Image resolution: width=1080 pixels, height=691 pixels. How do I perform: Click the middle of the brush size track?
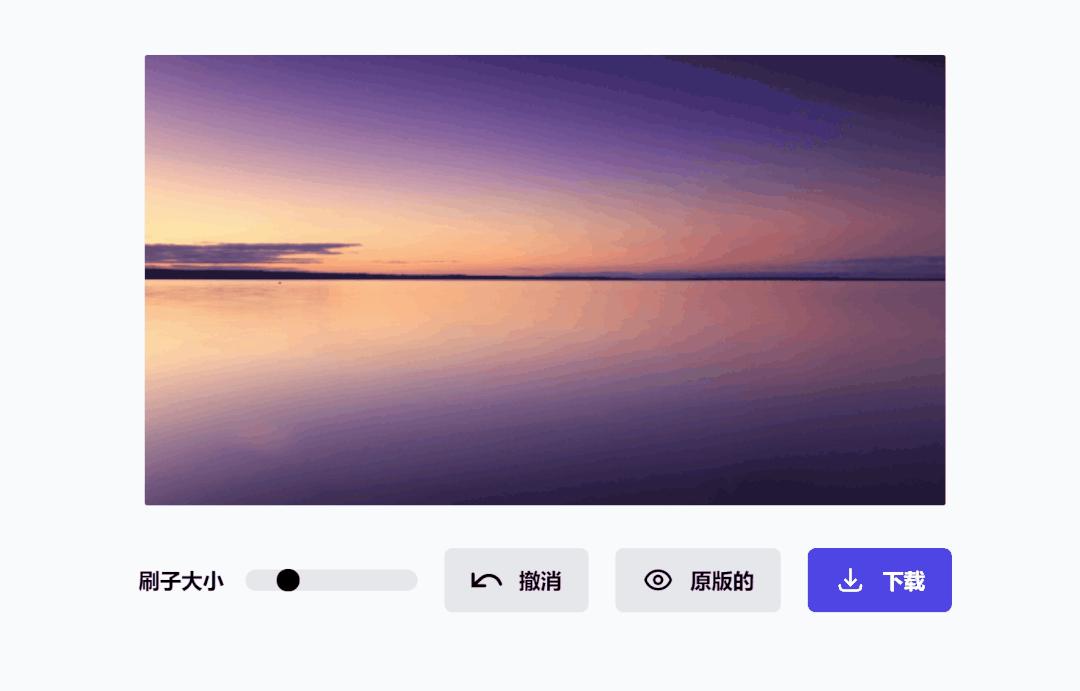coord(331,580)
